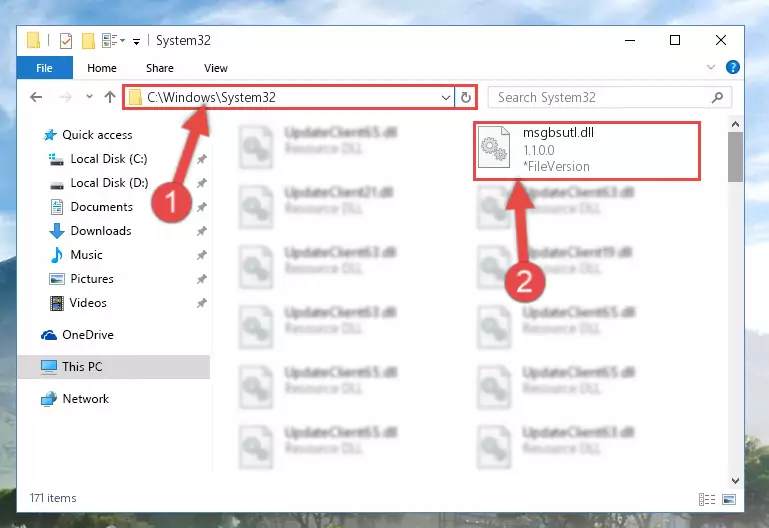
Task: Click the pin icon next to Videos
Action: (202, 303)
